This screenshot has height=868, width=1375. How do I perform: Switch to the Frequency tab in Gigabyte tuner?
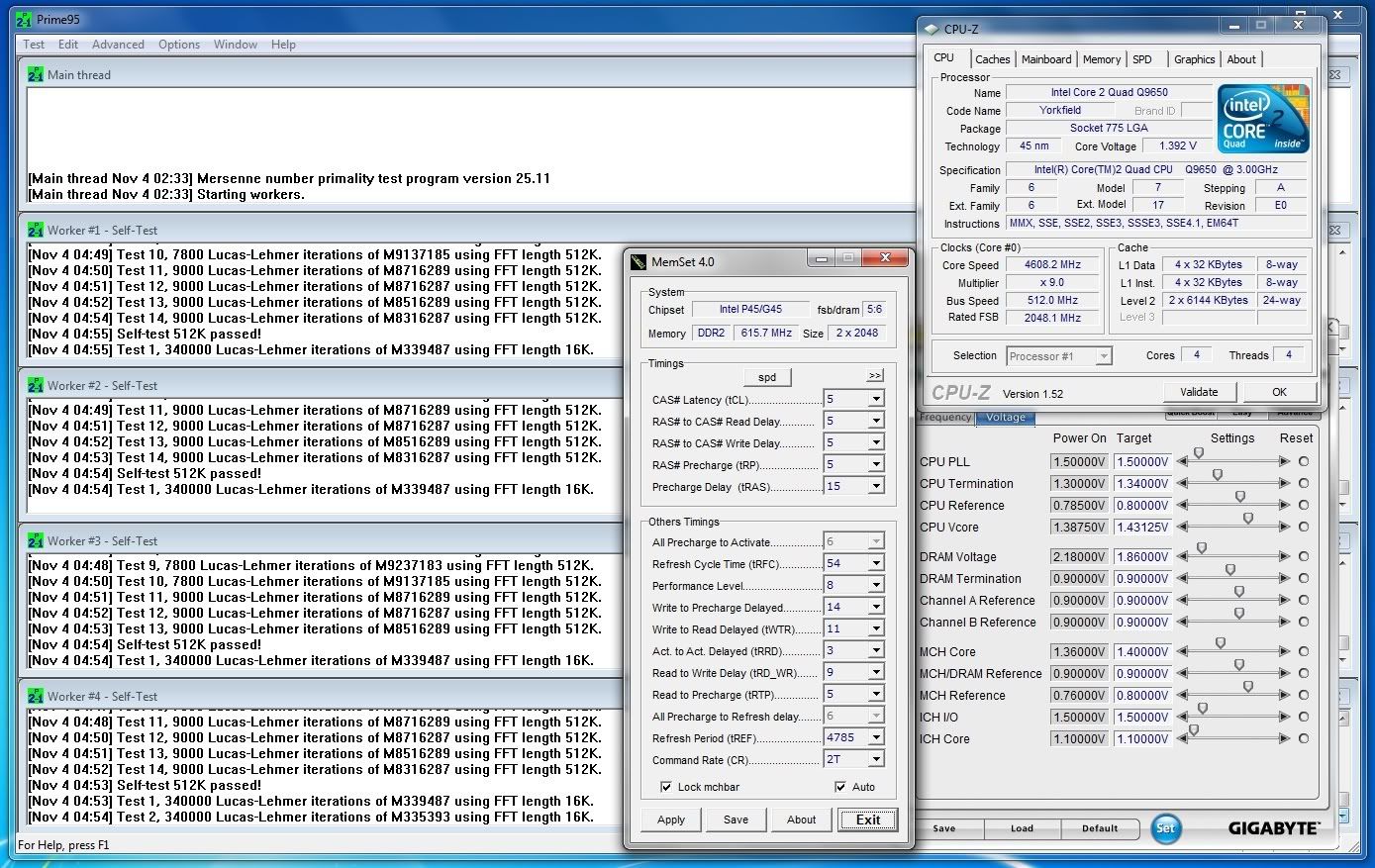[945, 417]
